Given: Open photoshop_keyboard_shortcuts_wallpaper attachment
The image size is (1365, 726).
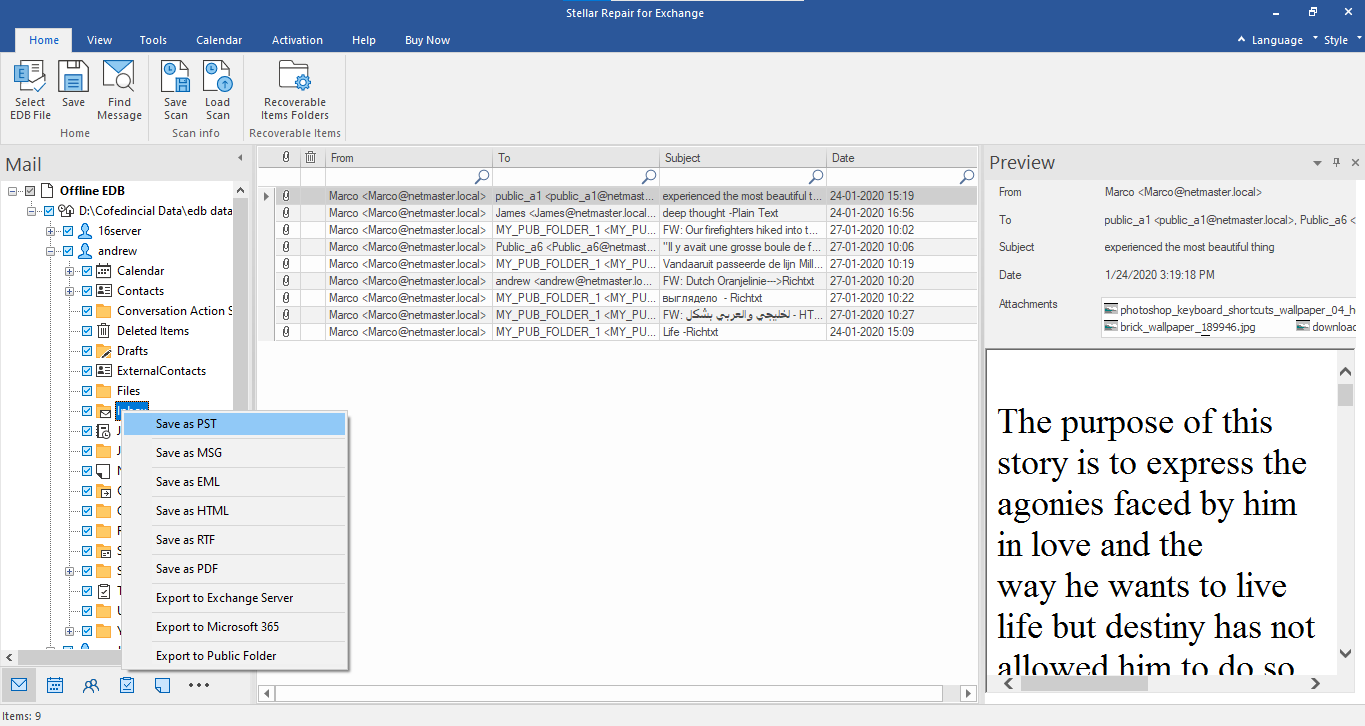Looking at the screenshot, I should point(1229,310).
